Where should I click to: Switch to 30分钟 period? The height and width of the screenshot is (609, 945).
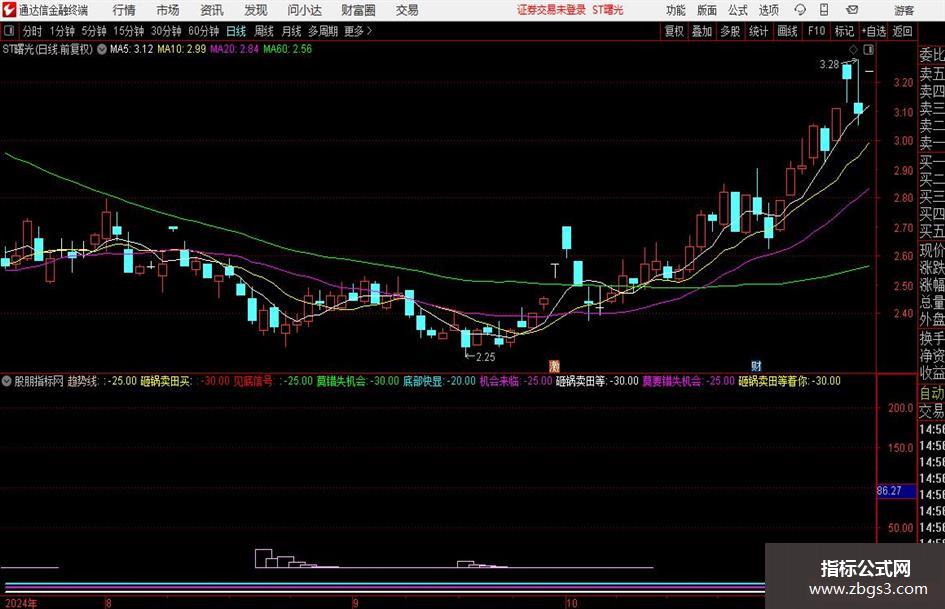pos(166,31)
